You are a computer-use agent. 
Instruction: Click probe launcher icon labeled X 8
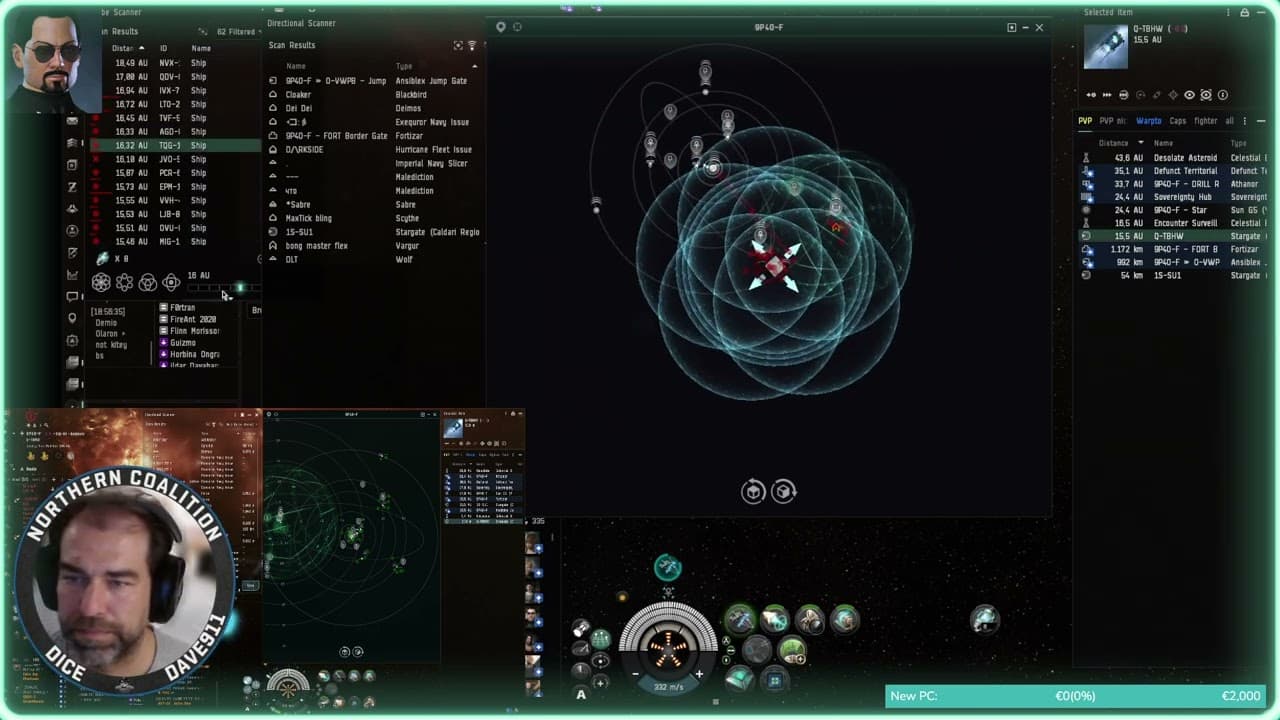pyautogui.click(x=102, y=258)
